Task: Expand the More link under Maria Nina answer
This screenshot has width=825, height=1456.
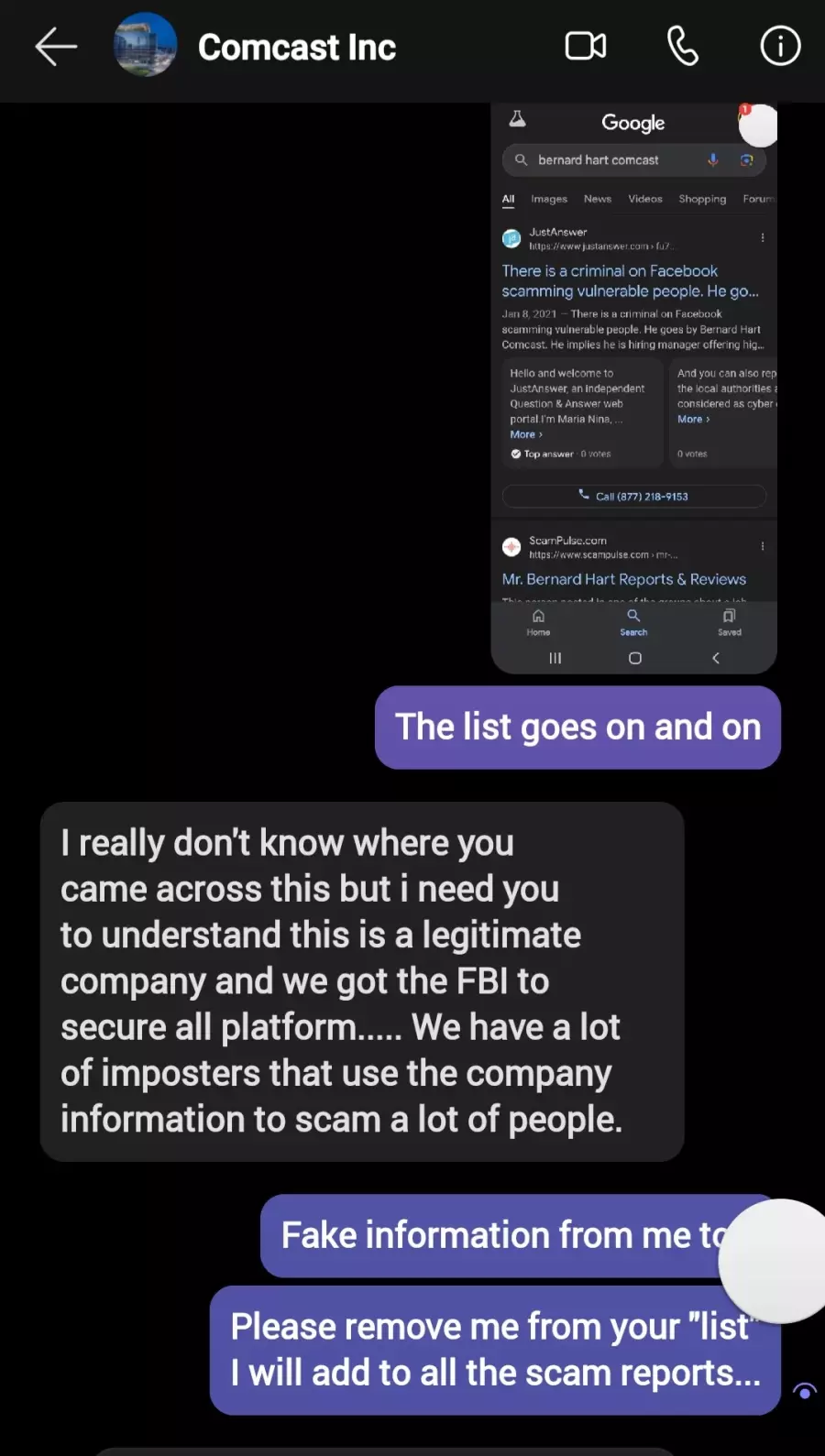Action: click(526, 434)
